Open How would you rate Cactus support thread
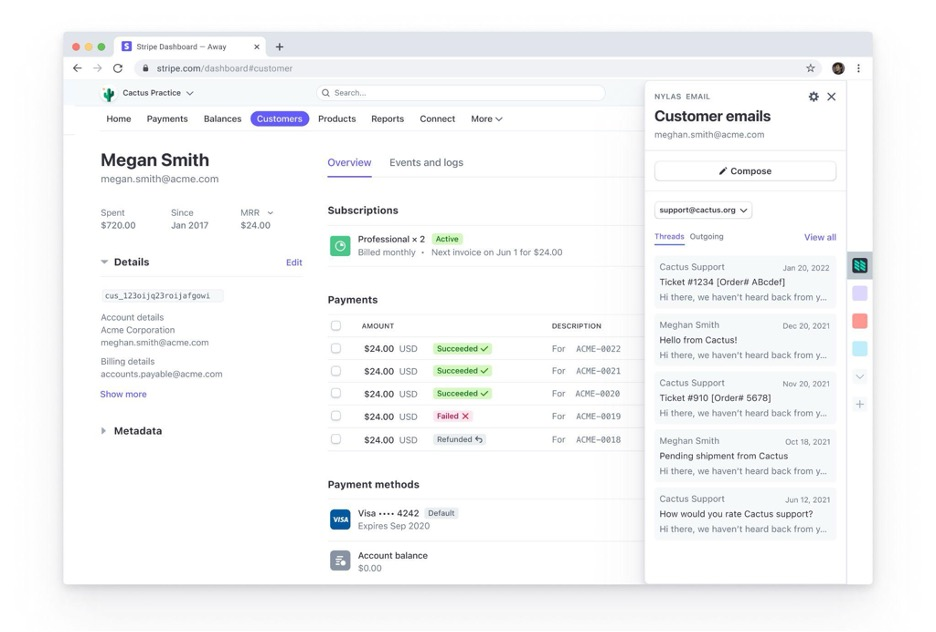The height and width of the screenshot is (632, 936). pos(745,513)
